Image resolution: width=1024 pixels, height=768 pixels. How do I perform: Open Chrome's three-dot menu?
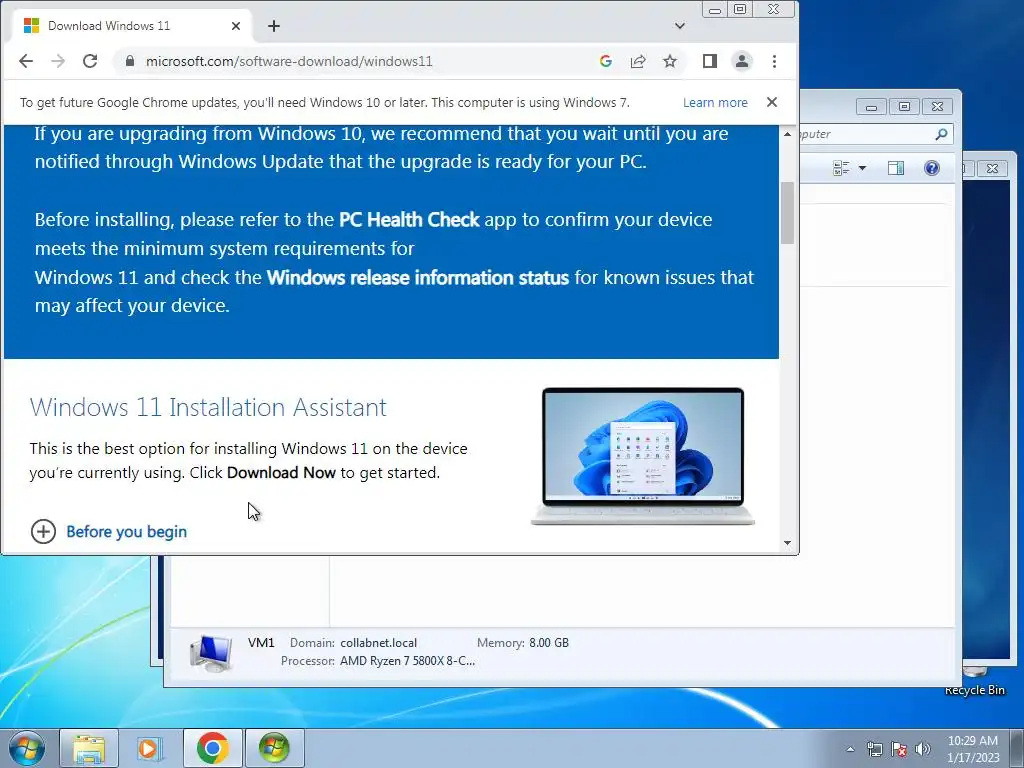click(775, 61)
